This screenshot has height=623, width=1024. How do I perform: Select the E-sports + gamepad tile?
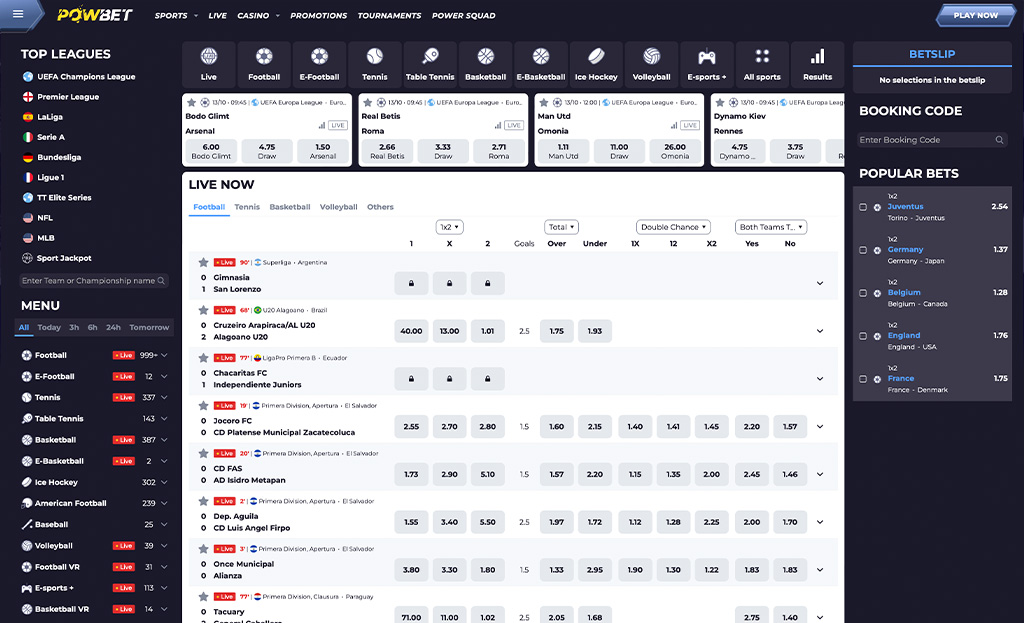[707, 65]
